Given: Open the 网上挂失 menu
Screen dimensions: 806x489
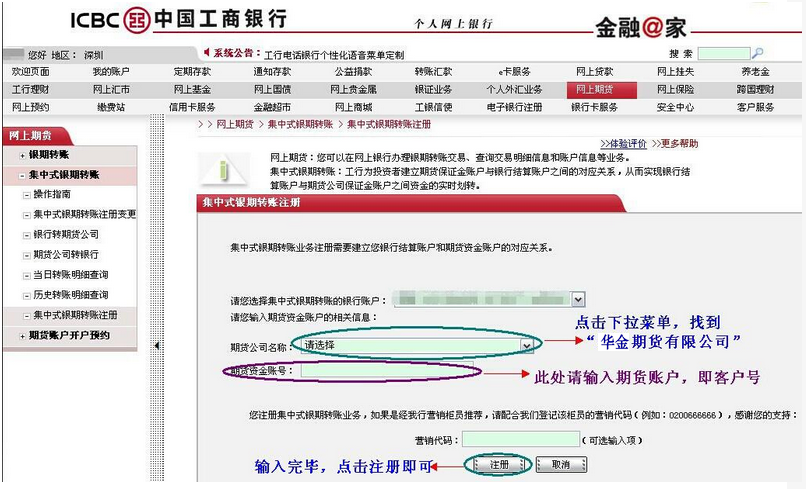Looking at the screenshot, I should tap(675, 71).
